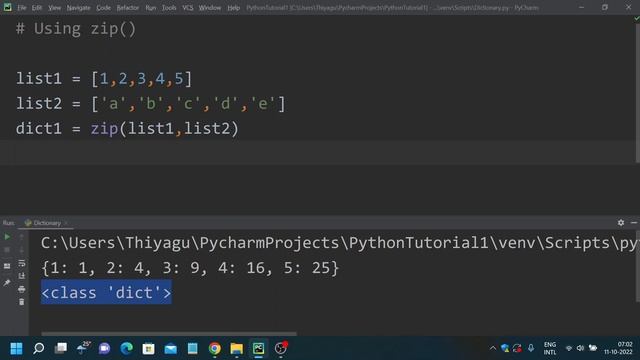The image size is (640, 360).
Task: Launch Microsoft Edge from taskbar
Action: click(x=127, y=348)
